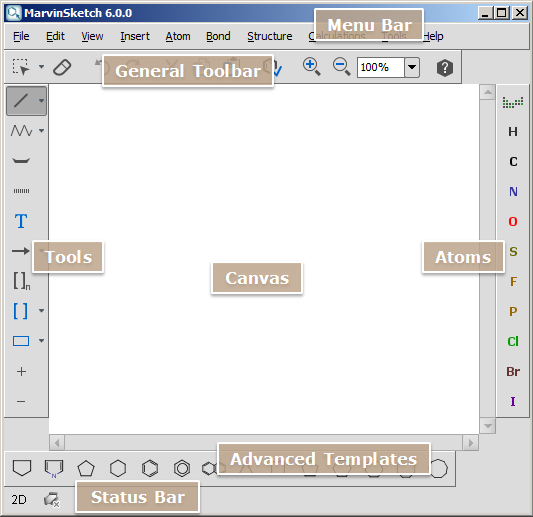Expand the selection tool dropdown arrow
533x517 pixels.
pos(41,67)
